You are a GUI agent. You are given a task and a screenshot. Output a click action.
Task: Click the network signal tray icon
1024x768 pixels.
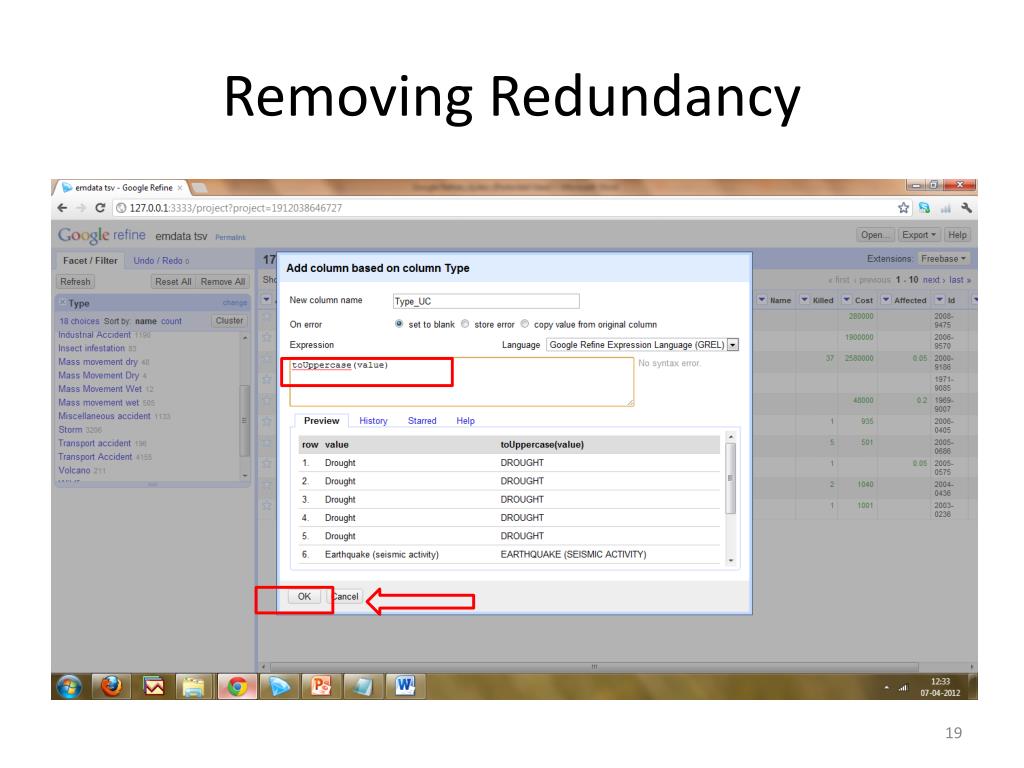[903, 688]
